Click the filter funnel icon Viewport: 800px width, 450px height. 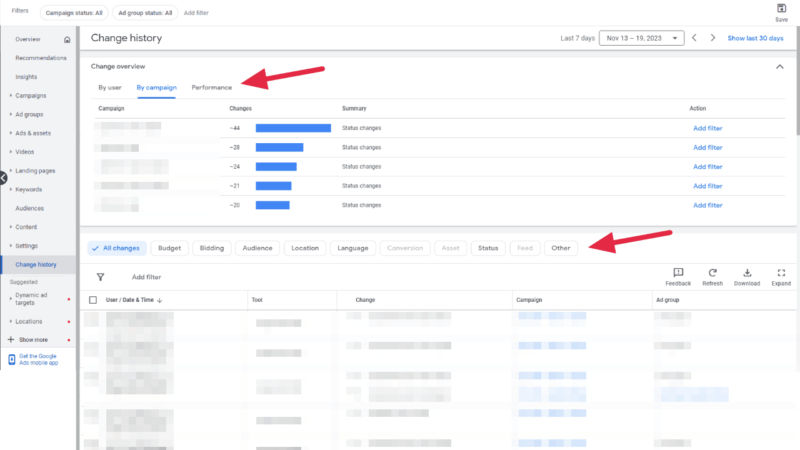[101, 277]
